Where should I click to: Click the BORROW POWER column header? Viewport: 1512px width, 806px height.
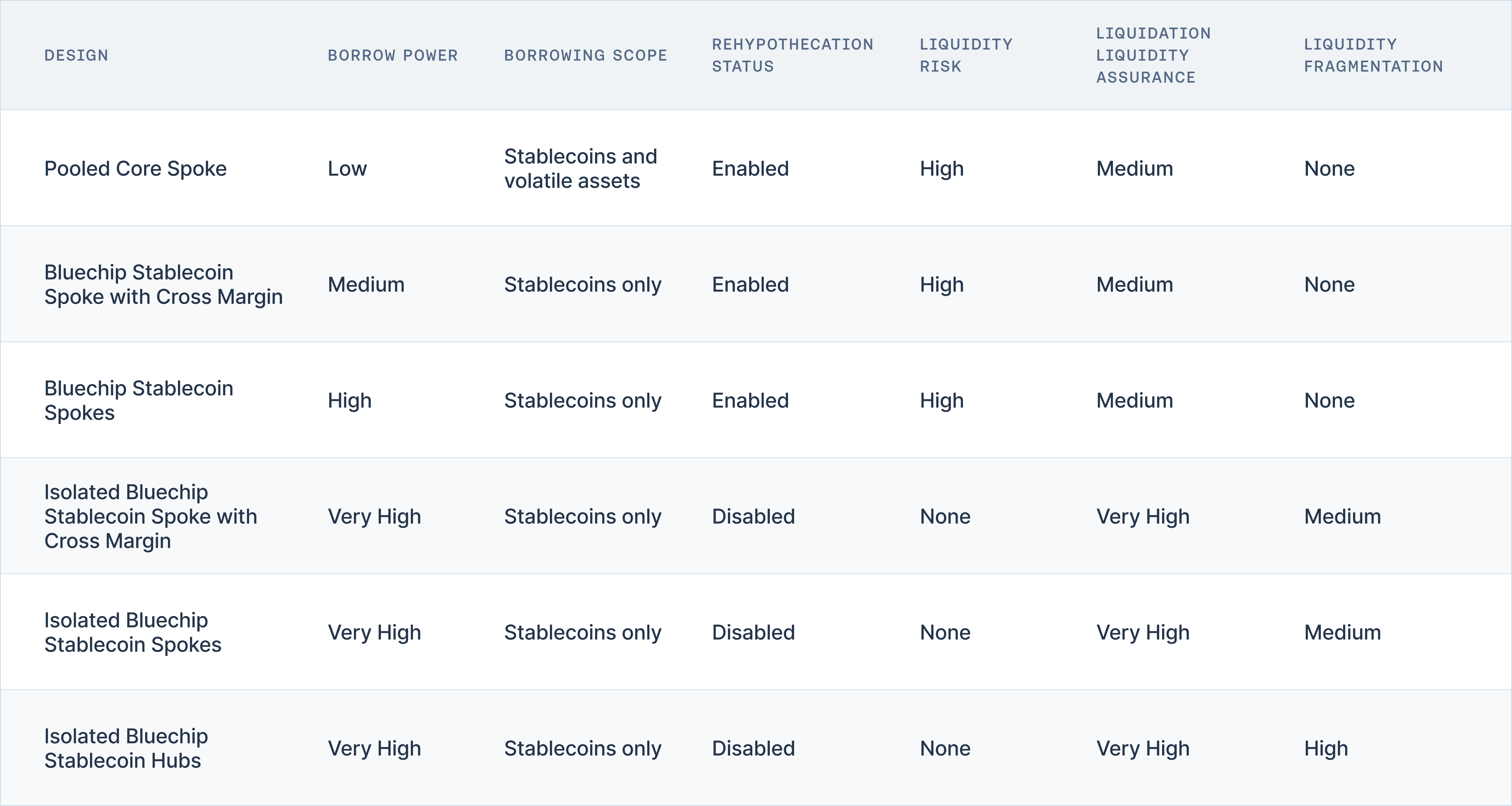click(x=393, y=56)
